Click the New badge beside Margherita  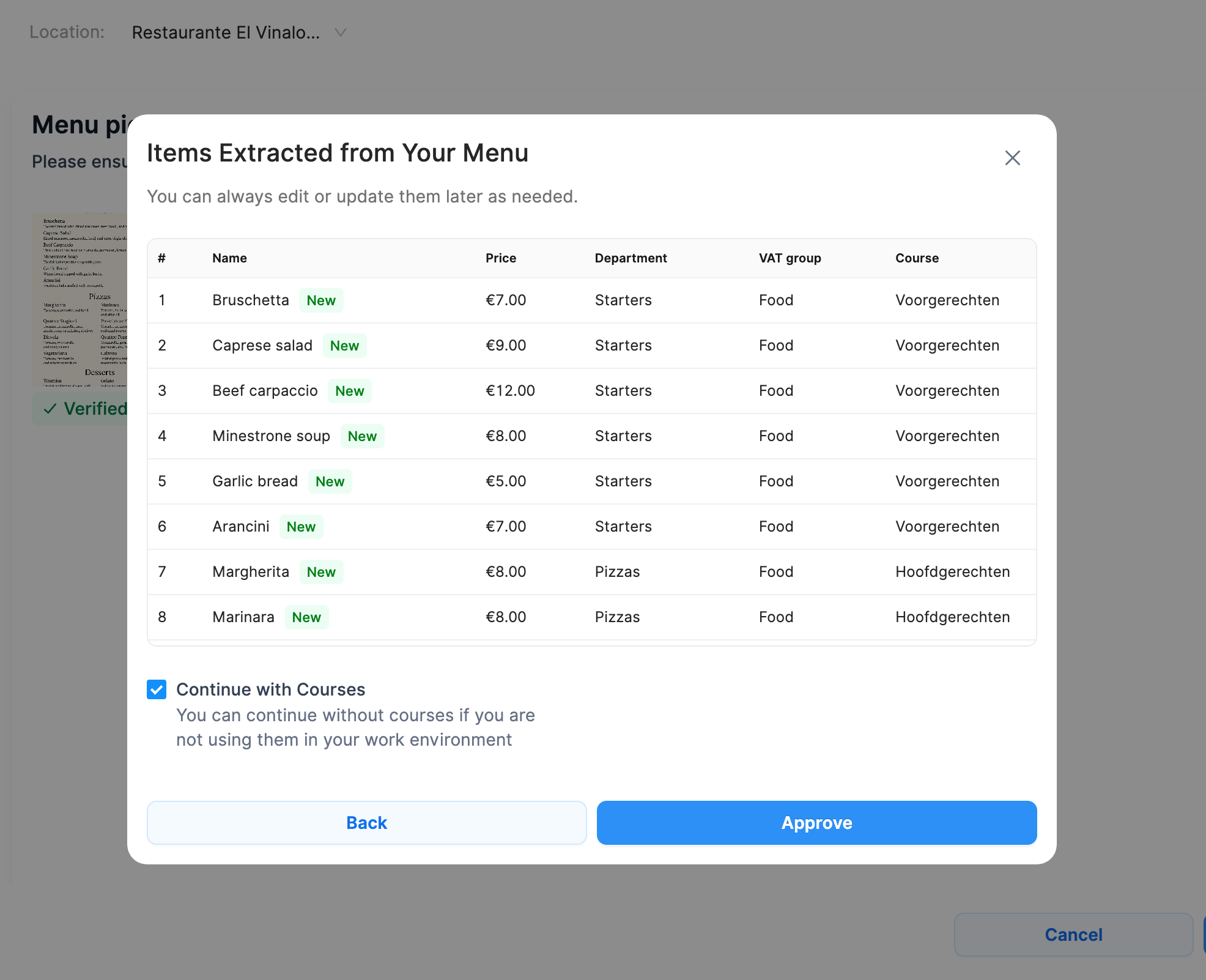point(321,572)
